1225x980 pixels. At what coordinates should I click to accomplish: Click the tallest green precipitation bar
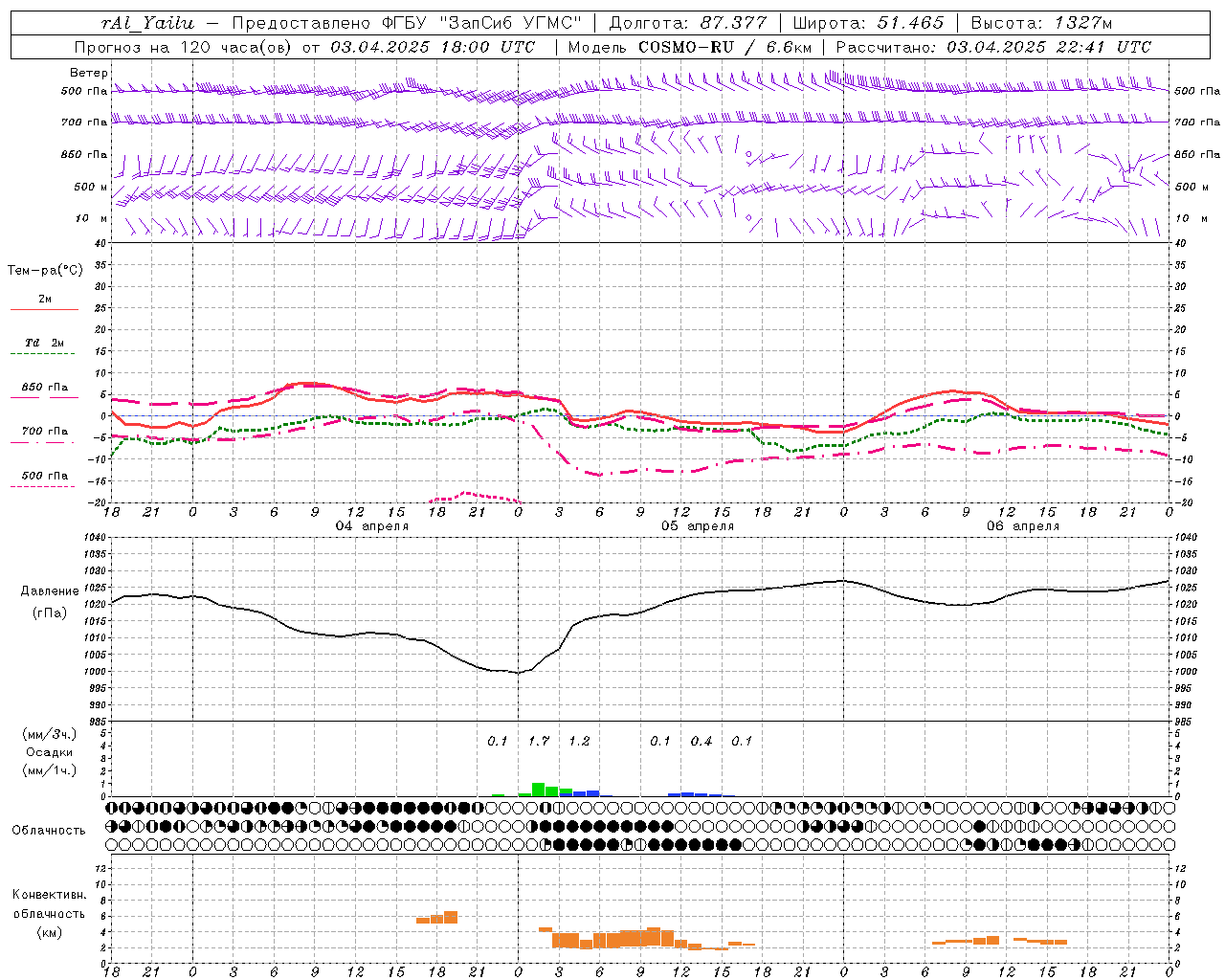click(539, 790)
